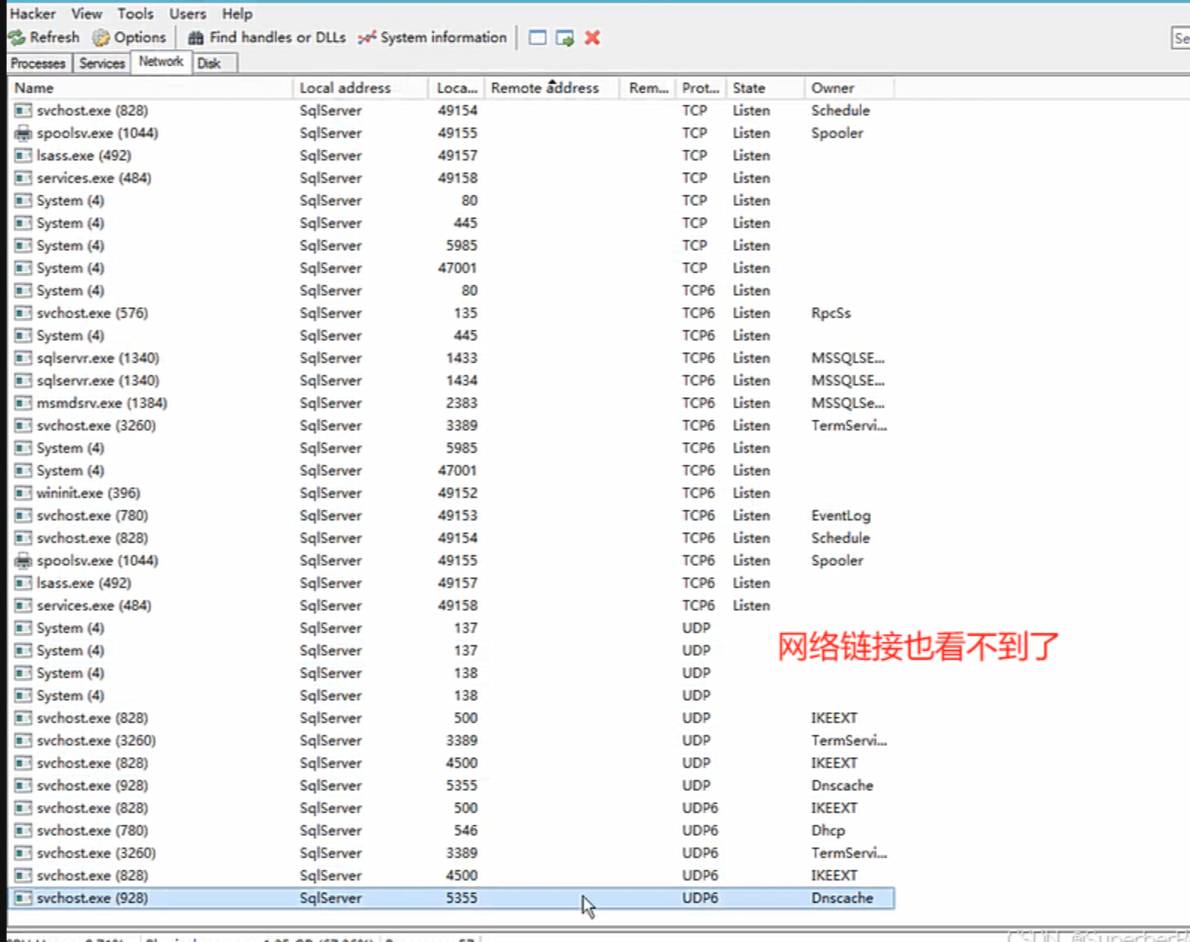The height and width of the screenshot is (942, 1190).
Task: Click the printer icon for spoolsv.exe TCP6 row
Action: pyautogui.click(x=24, y=561)
